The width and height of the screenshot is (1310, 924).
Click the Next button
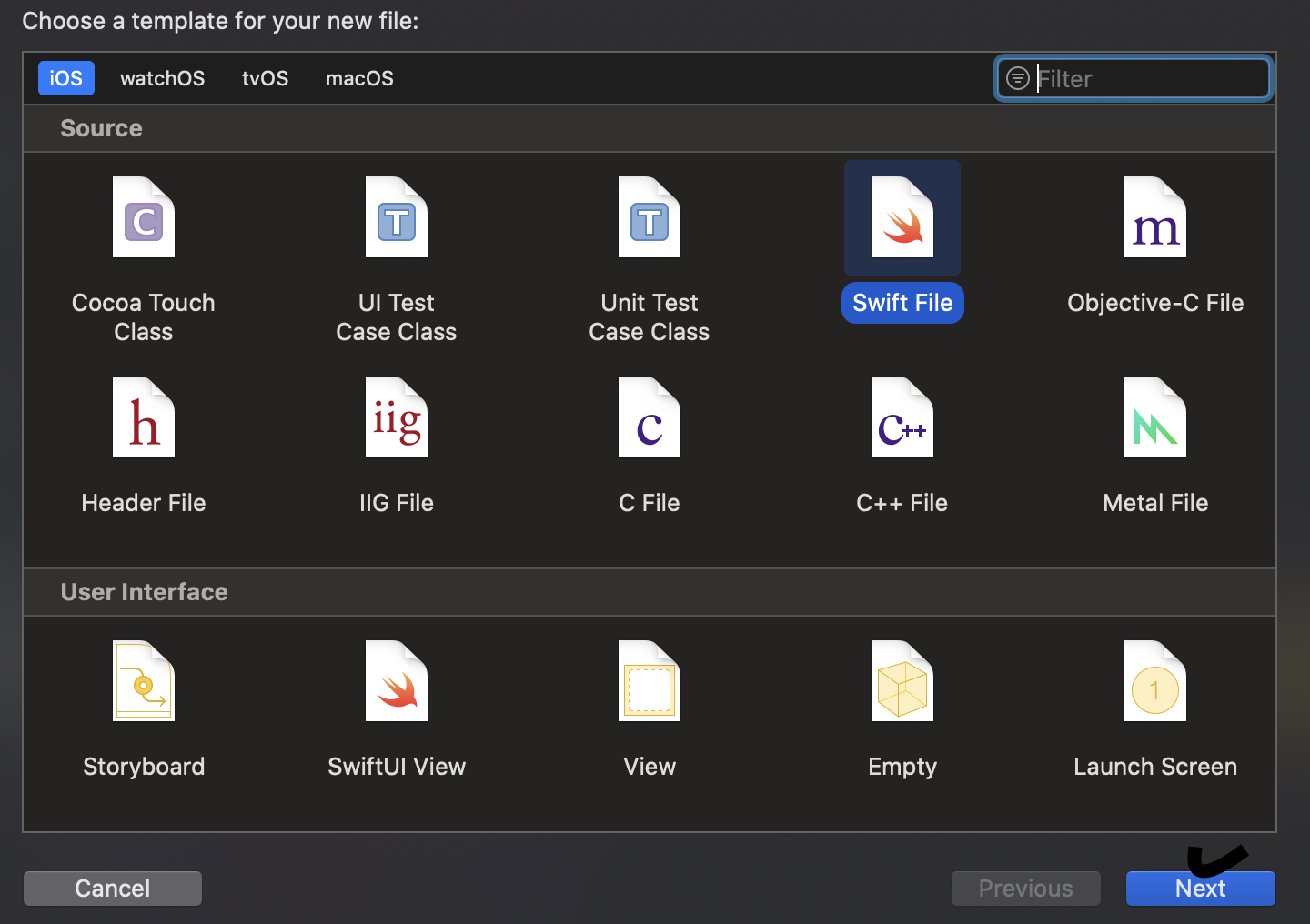coord(1200,889)
